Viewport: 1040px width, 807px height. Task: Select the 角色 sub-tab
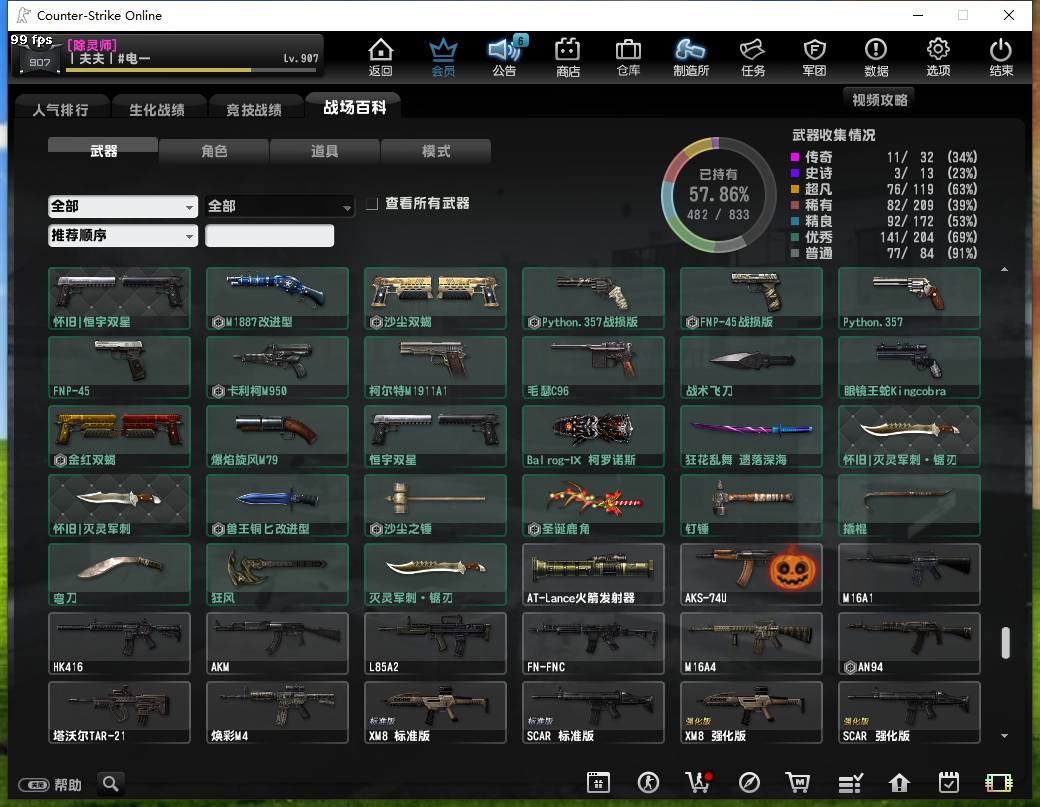[x=214, y=151]
